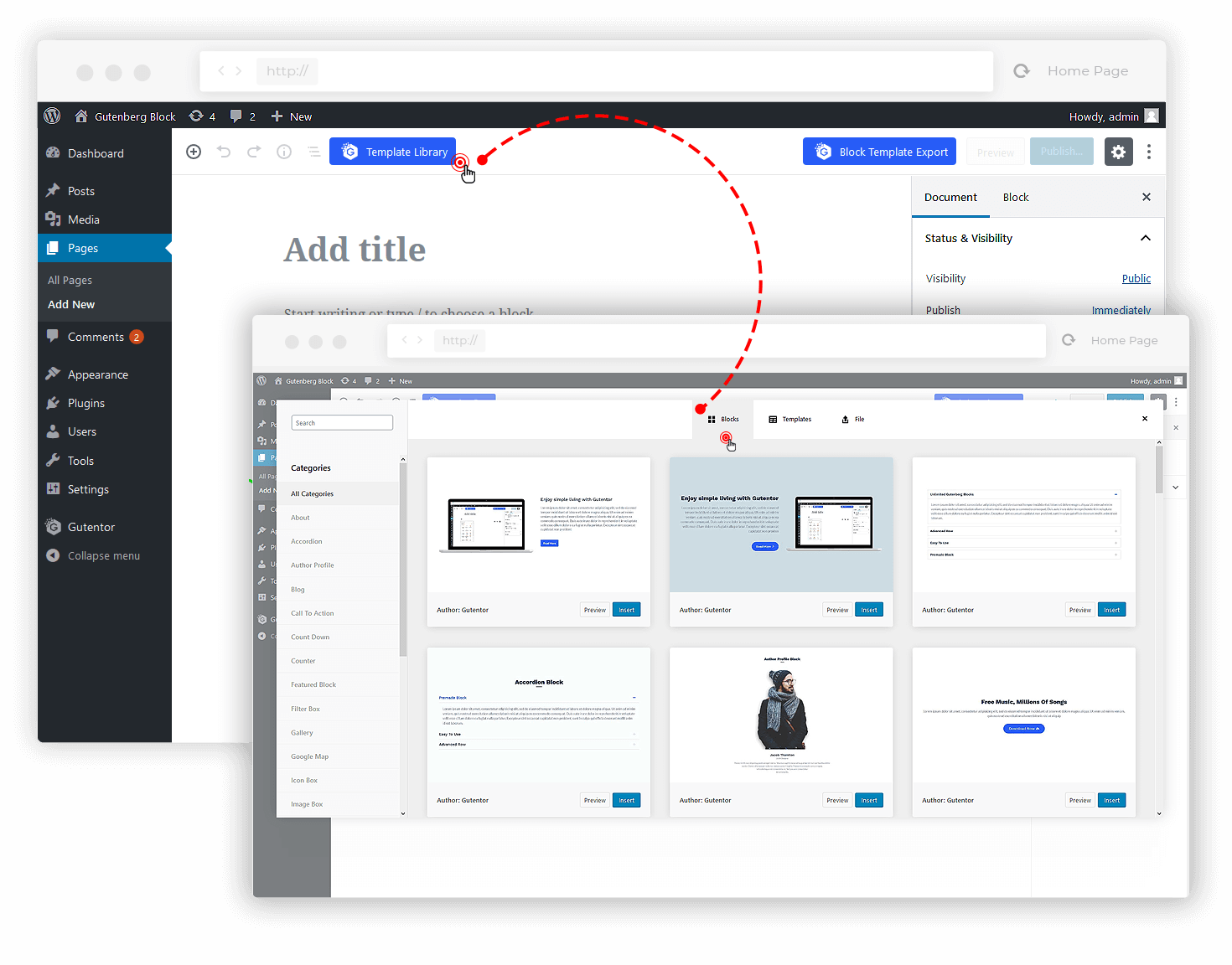The width and height of the screenshot is (1232, 965).
Task: Open Gutenberg Block home site link
Action: pyautogui.click(x=125, y=116)
